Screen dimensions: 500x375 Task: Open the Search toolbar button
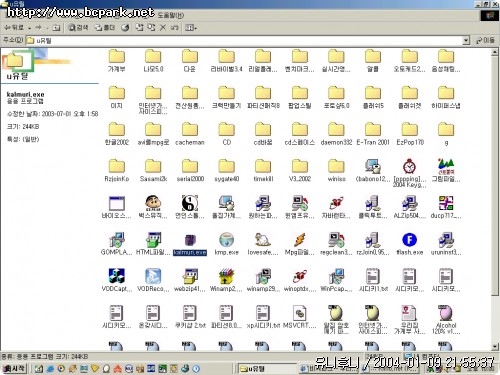click(x=78, y=28)
